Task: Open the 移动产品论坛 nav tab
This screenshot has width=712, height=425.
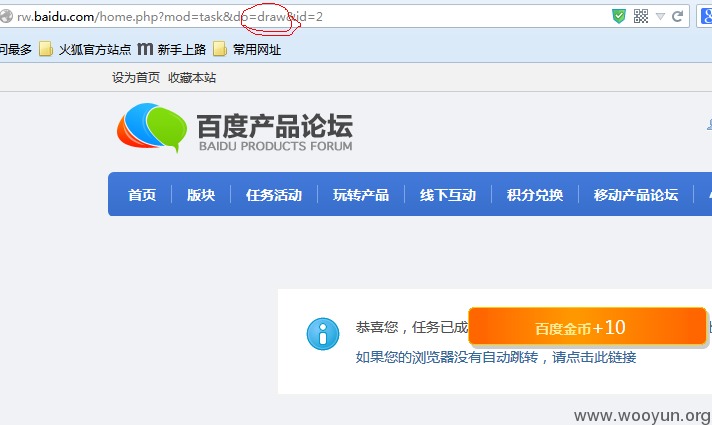Action: coord(636,195)
